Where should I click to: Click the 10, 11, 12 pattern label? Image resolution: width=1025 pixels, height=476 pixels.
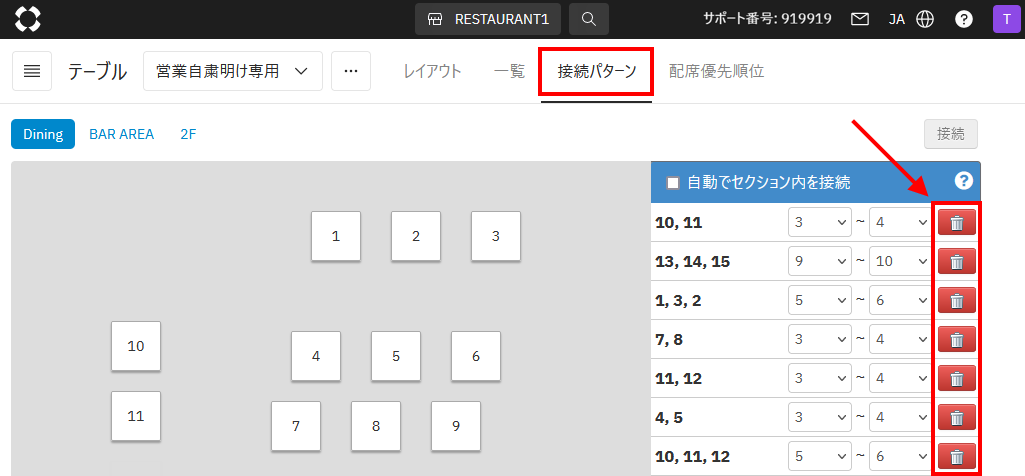pyautogui.click(x=692, y=456)
